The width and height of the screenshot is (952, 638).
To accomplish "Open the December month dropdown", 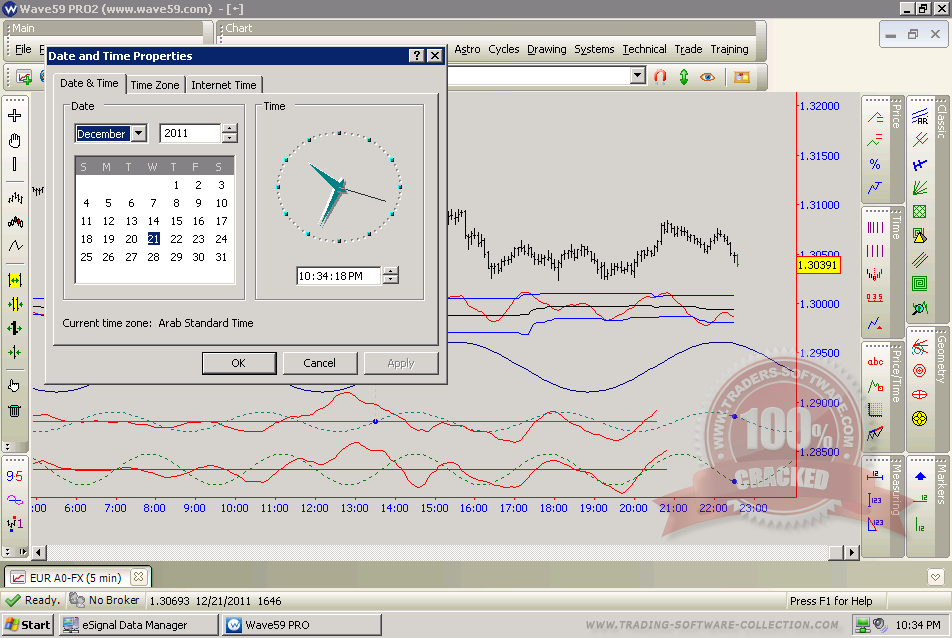I will [x=138, y=134].
